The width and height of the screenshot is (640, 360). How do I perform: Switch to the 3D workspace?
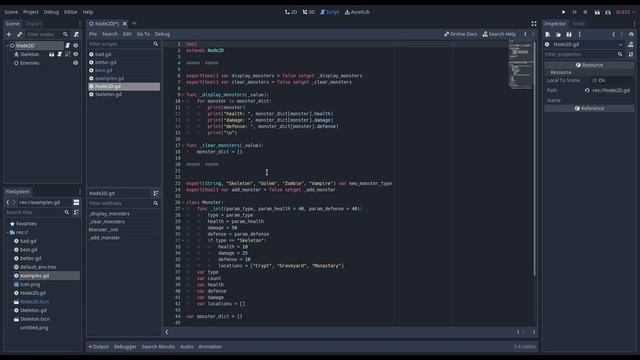click(x=309, y=12)
